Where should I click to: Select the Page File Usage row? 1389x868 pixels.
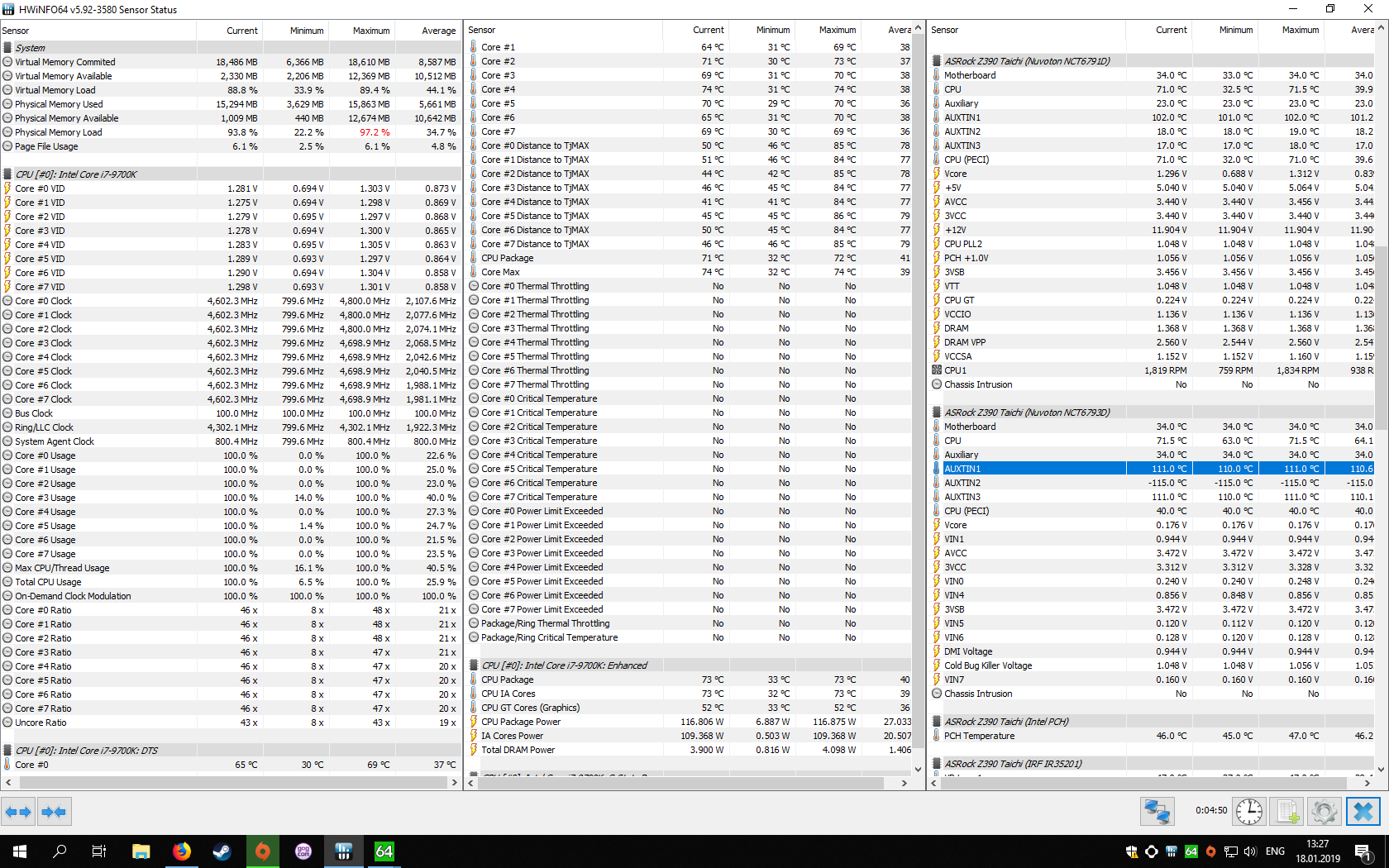point(230,146)
